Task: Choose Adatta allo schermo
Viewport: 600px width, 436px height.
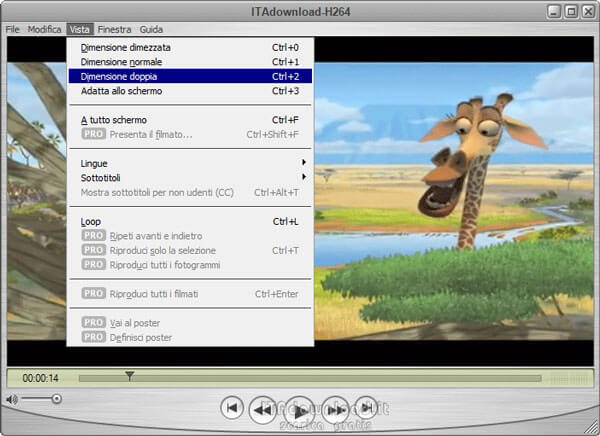Action: (x=190, y=91)
